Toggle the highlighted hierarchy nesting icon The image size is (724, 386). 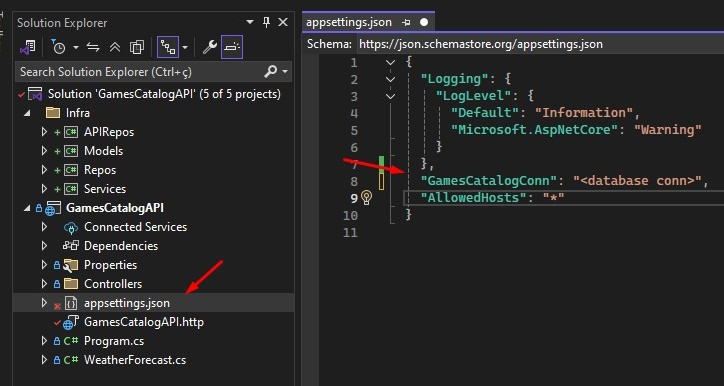[x=168, y=47]
